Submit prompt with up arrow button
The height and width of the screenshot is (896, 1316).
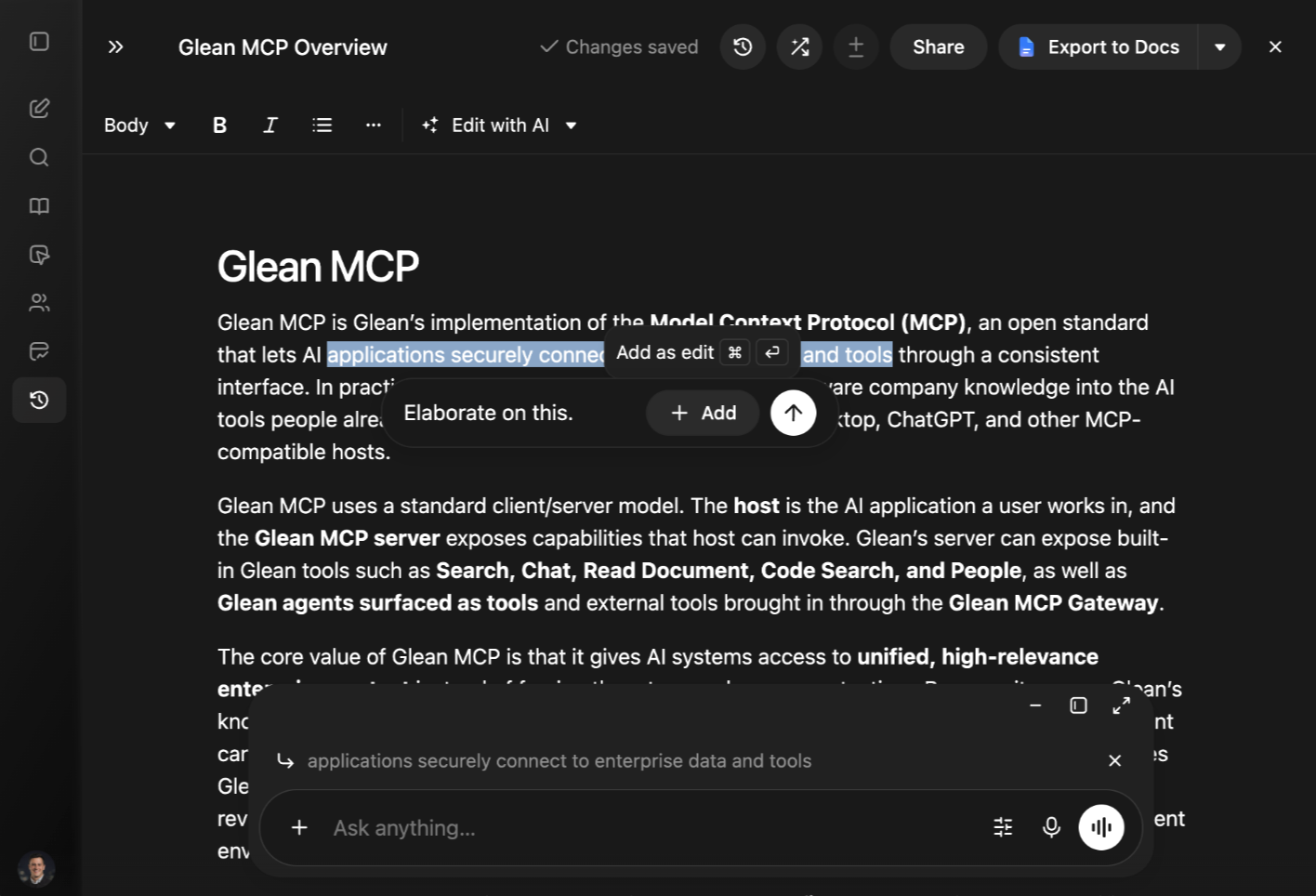[x=793, y=413]
